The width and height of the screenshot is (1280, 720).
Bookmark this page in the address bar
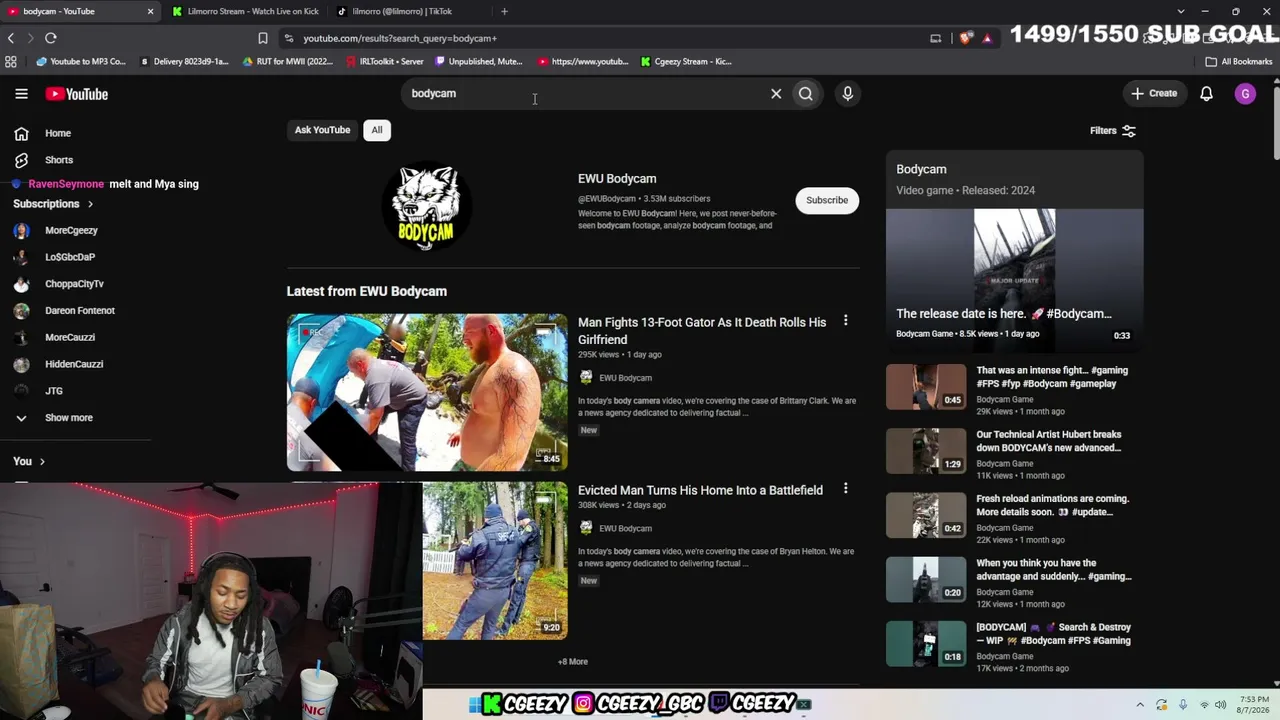(263, 38)
